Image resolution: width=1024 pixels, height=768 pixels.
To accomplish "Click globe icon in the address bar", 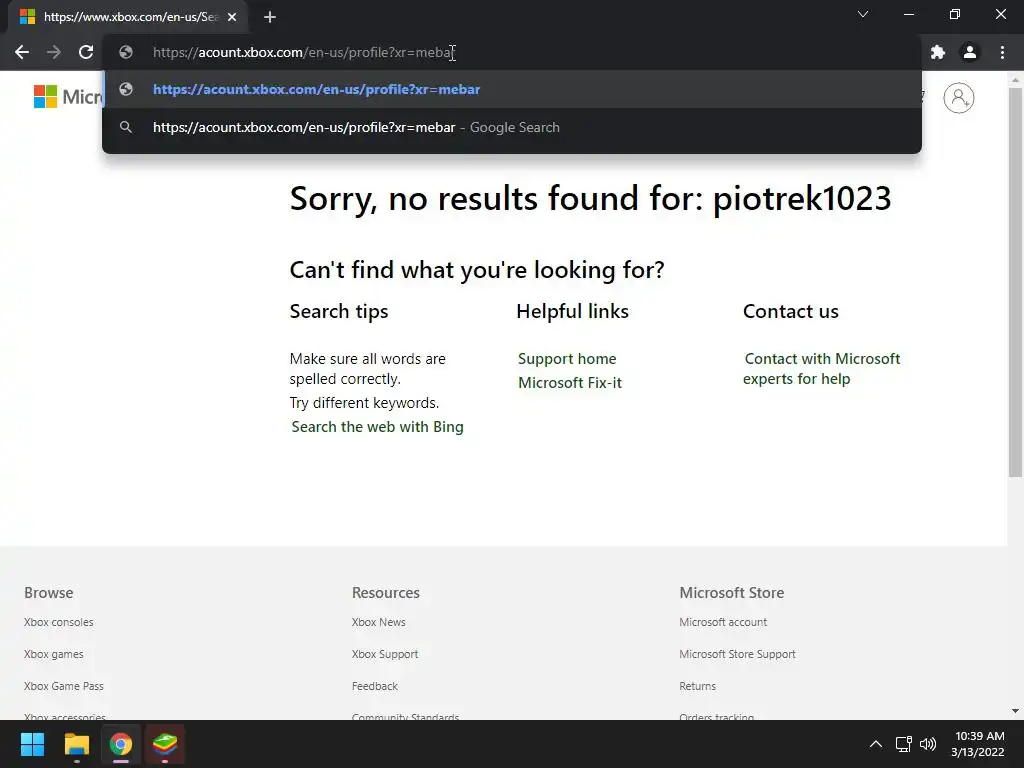I will (x=126, y=52).
